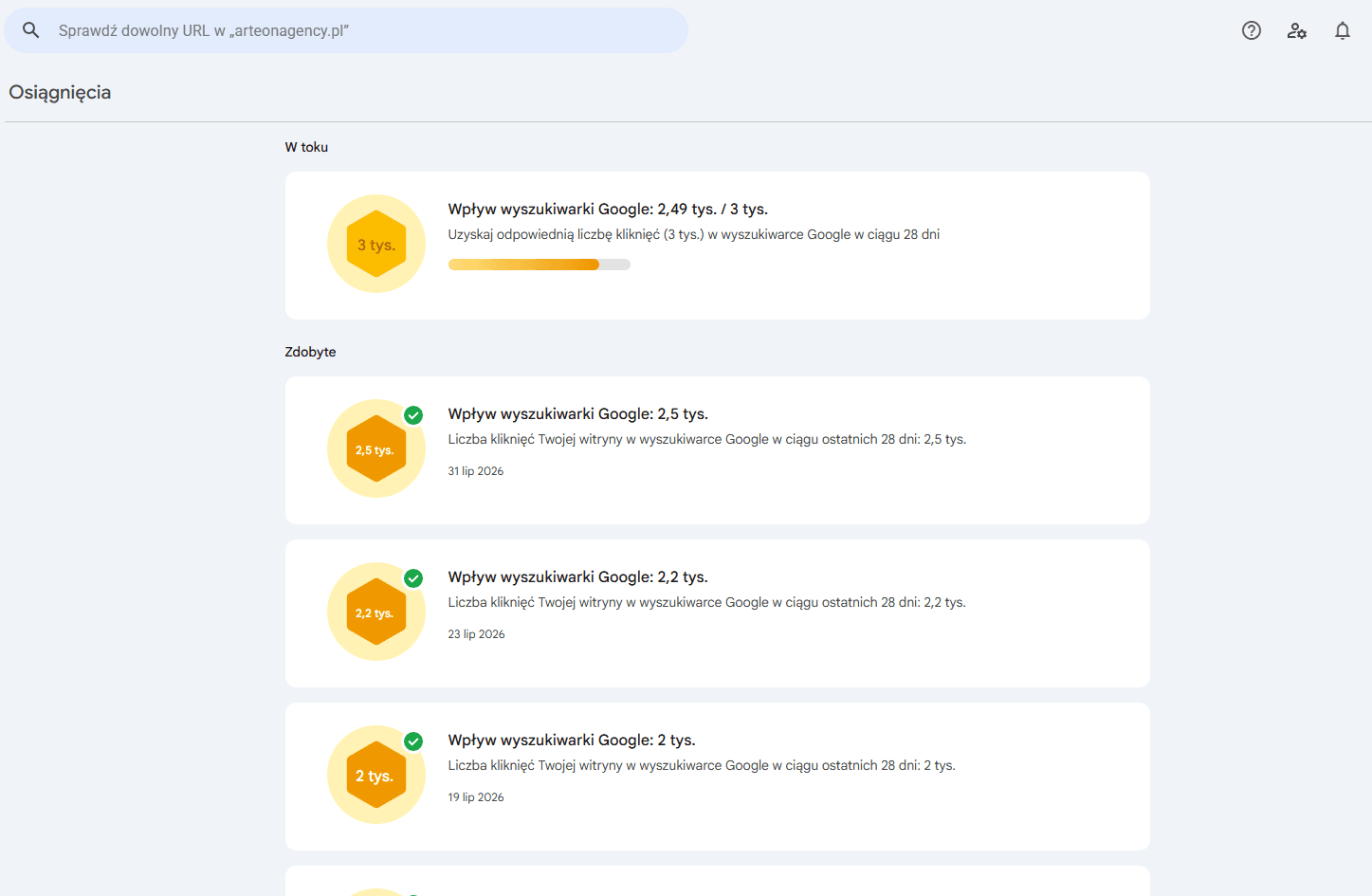Click the 2,2 tys. hexagon badge
Image resolution: width=1372 pixels, height=896 pixels.
click(376, 612)
